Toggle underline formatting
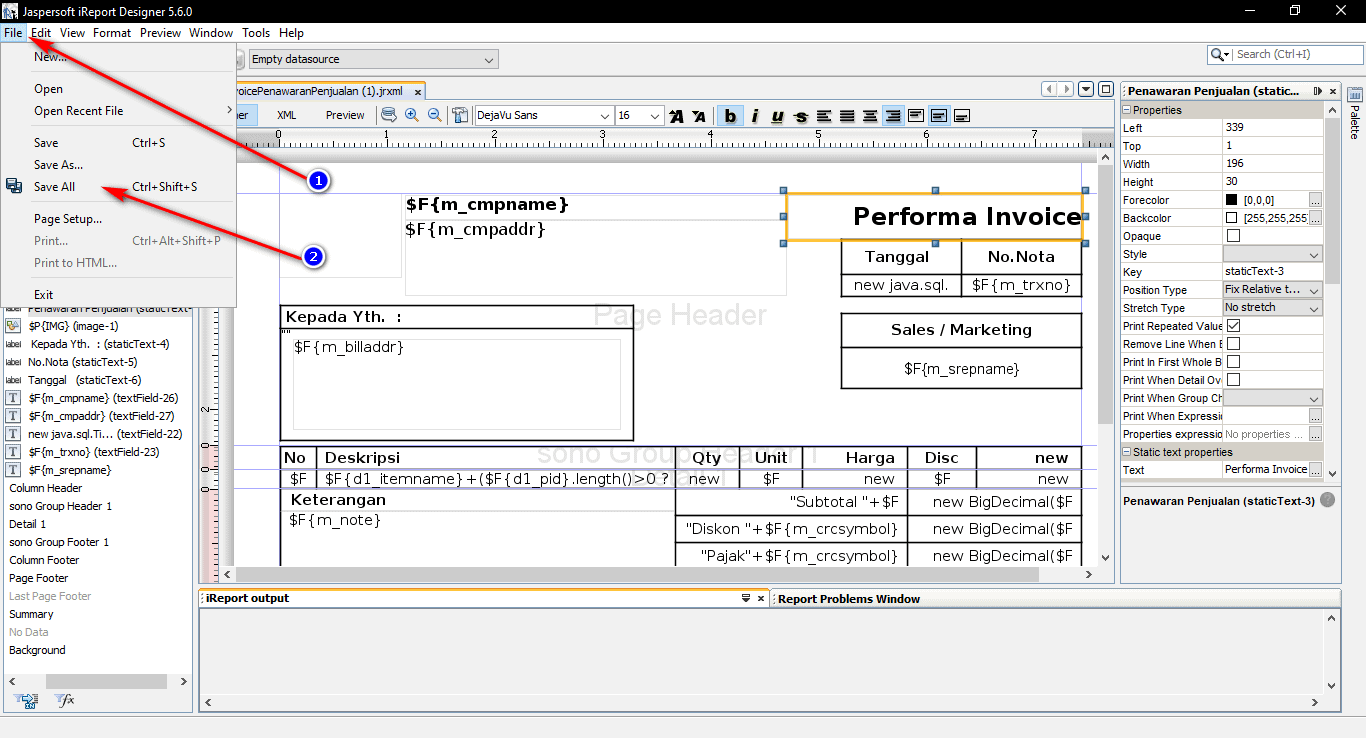This screenshot has width=1366, height=738. coord(777,116)
